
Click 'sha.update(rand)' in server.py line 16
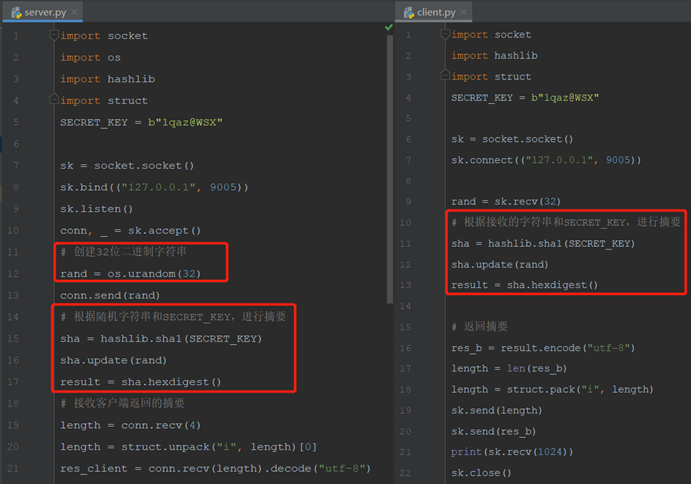click(x=113, y=360)
